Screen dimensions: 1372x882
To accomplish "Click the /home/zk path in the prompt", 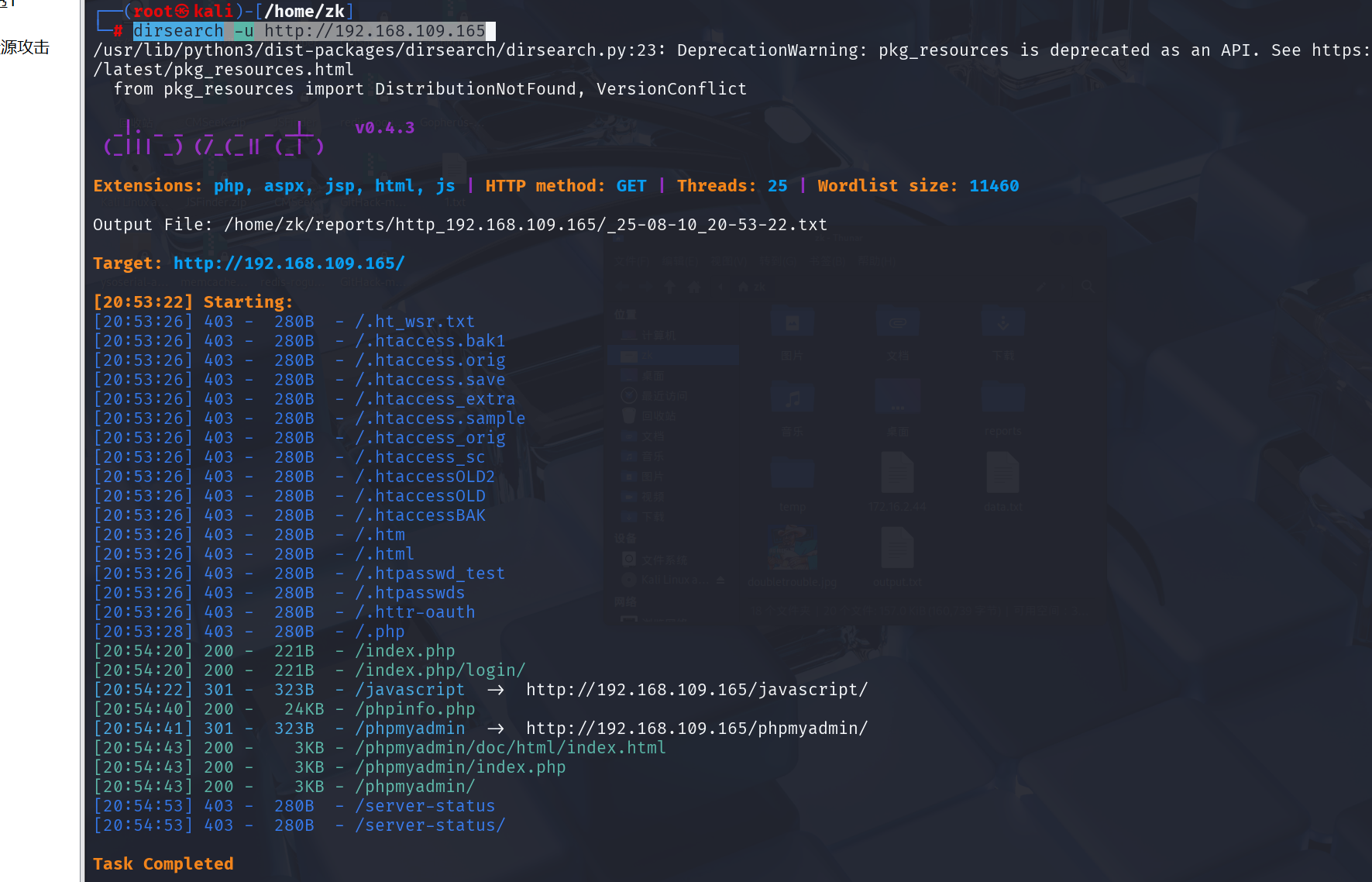I will click(x=304, y=11).
